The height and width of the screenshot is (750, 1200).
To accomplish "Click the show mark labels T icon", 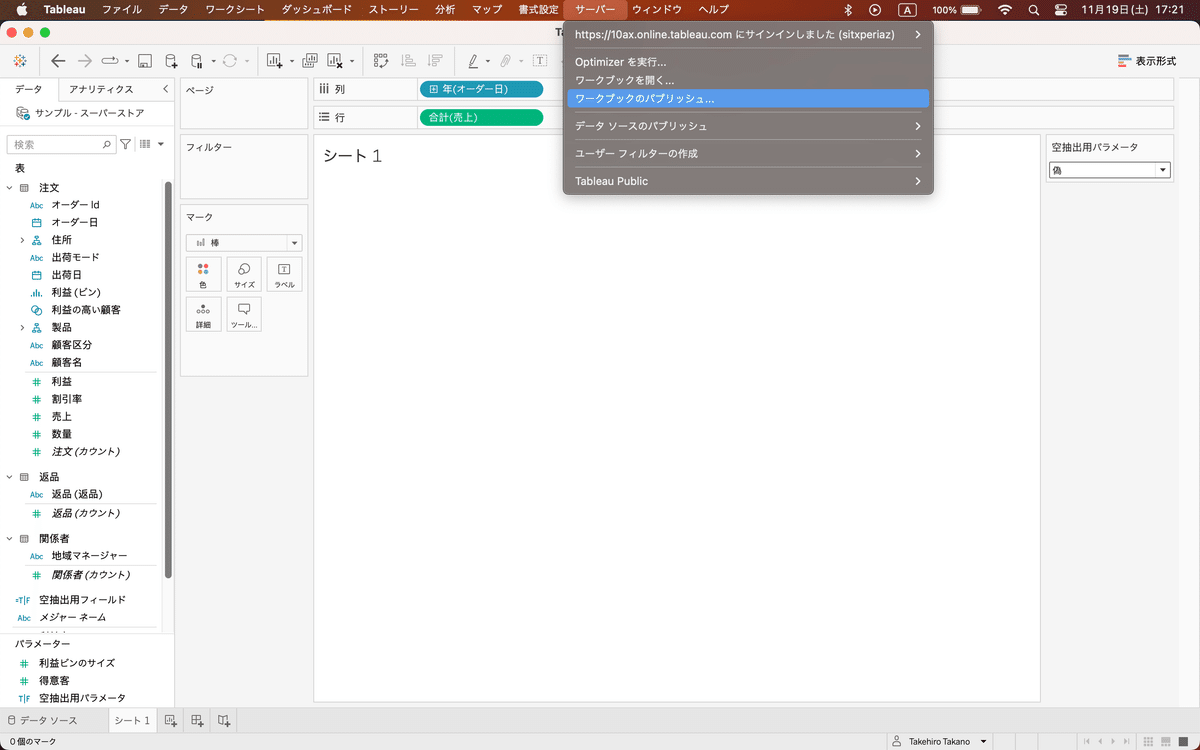I will (x=540, y=60).
